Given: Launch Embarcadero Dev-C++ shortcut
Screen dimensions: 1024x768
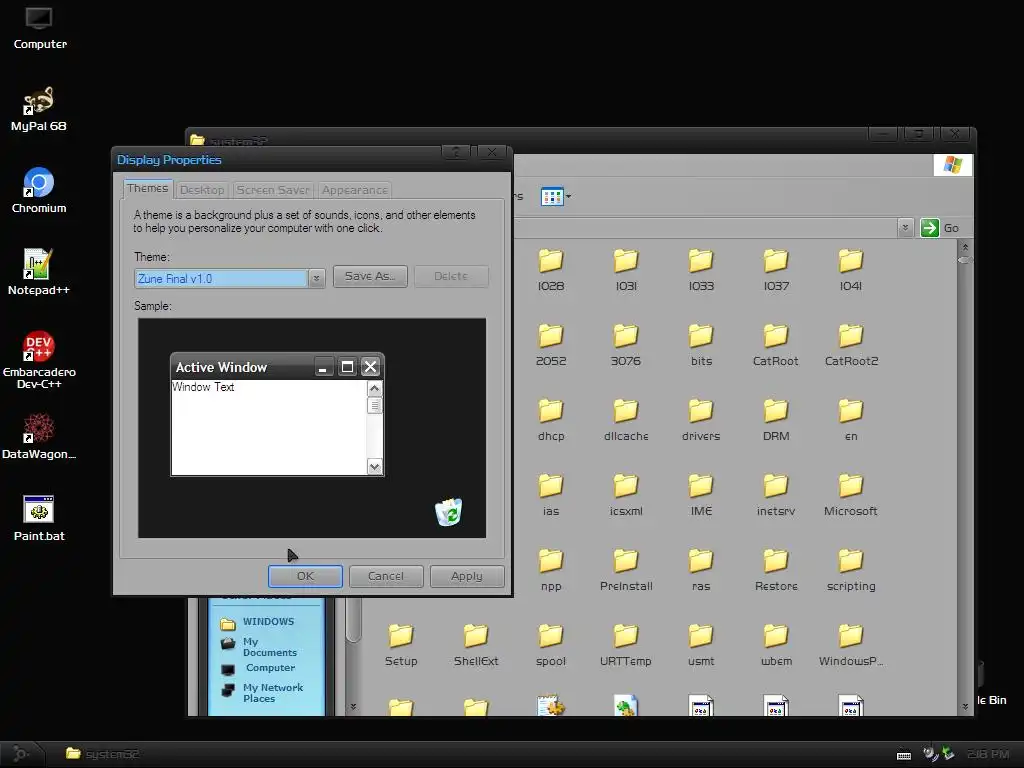Looking at the screenshot, I should [39, 360].
